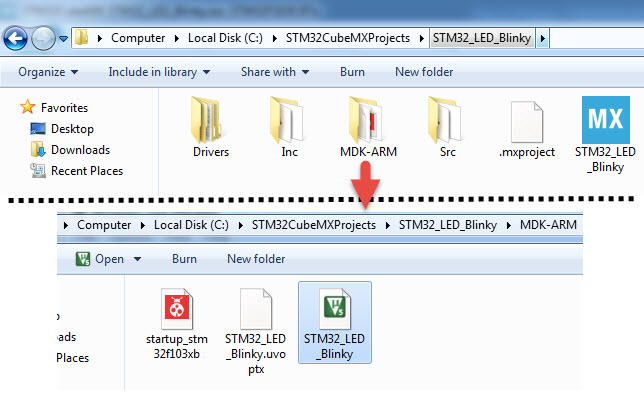Select the STM32_LED_Blinky Keil uVision project file

click(x=335, y=323)
